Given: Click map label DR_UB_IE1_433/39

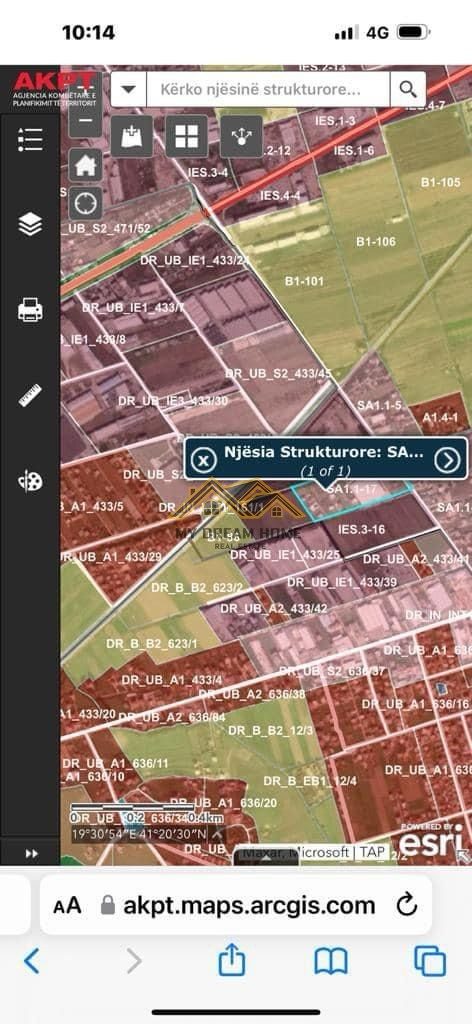Looking at the screenshot, I should coord(342,582).
